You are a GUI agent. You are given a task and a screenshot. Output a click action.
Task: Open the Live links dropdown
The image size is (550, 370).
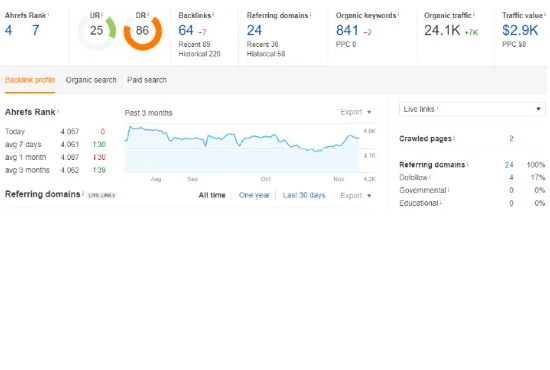[x=472, y=109]
